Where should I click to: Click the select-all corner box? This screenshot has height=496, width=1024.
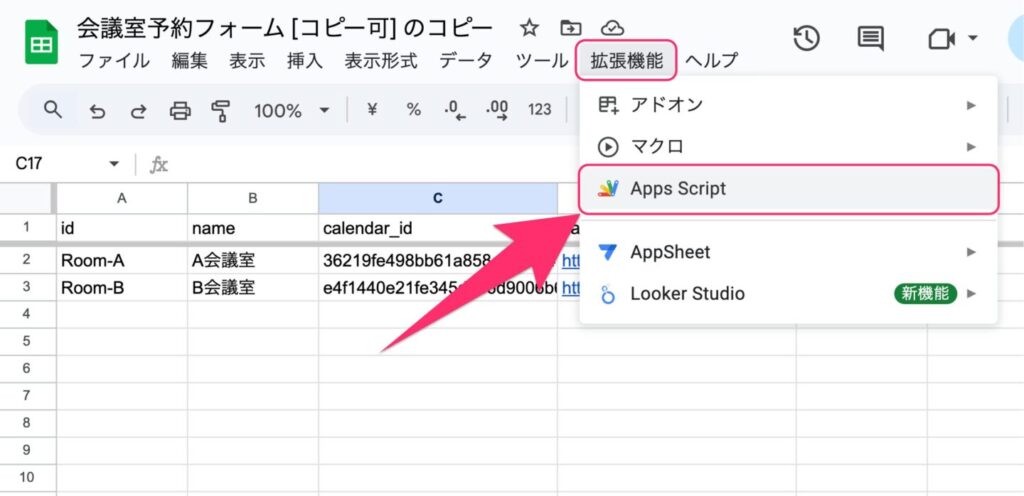(27, 198)
